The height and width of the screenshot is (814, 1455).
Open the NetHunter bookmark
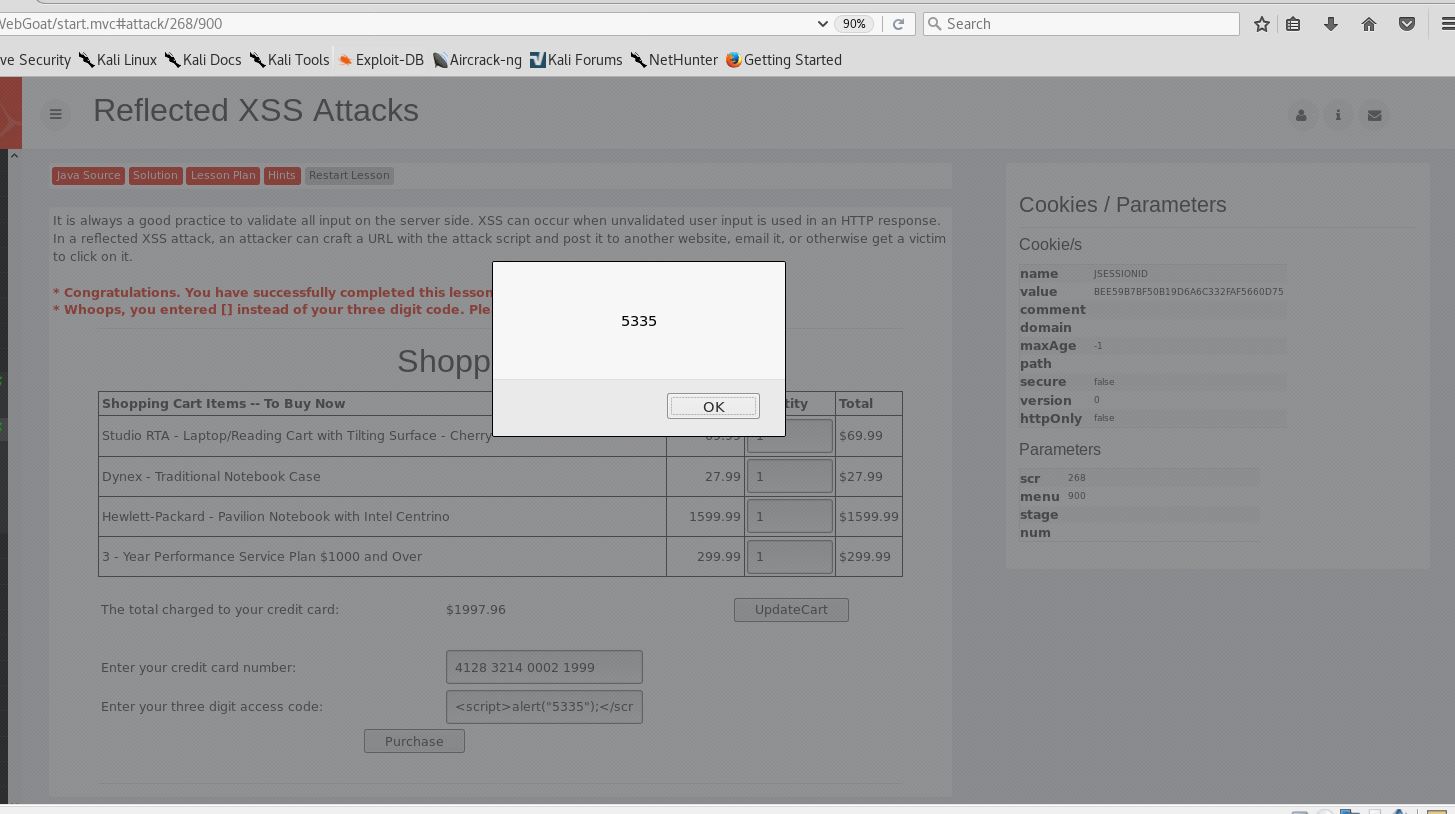click(674, 60)
